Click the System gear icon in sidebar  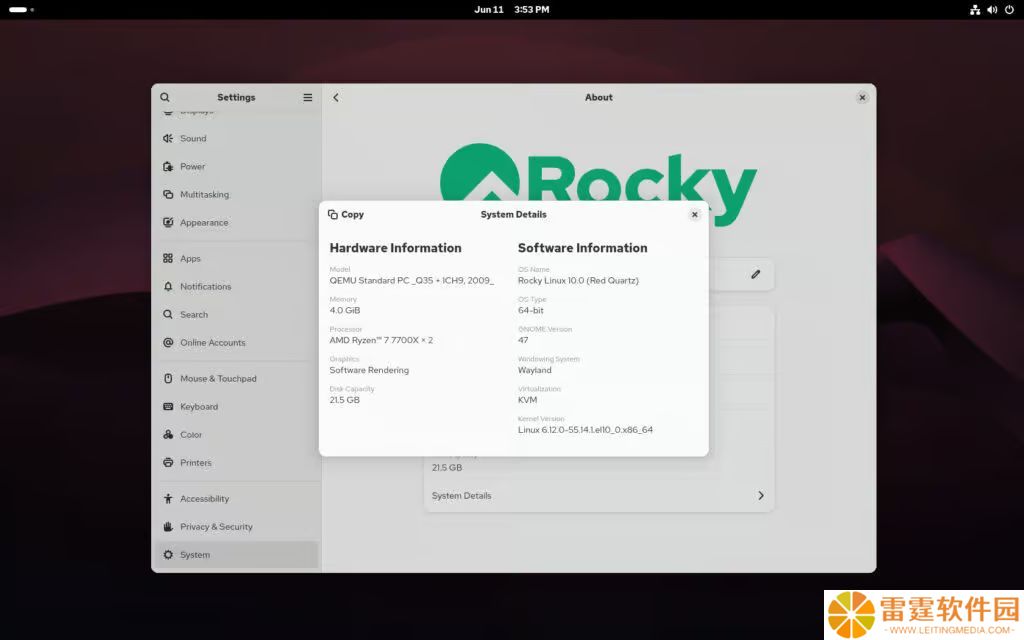tap(168, 555)
